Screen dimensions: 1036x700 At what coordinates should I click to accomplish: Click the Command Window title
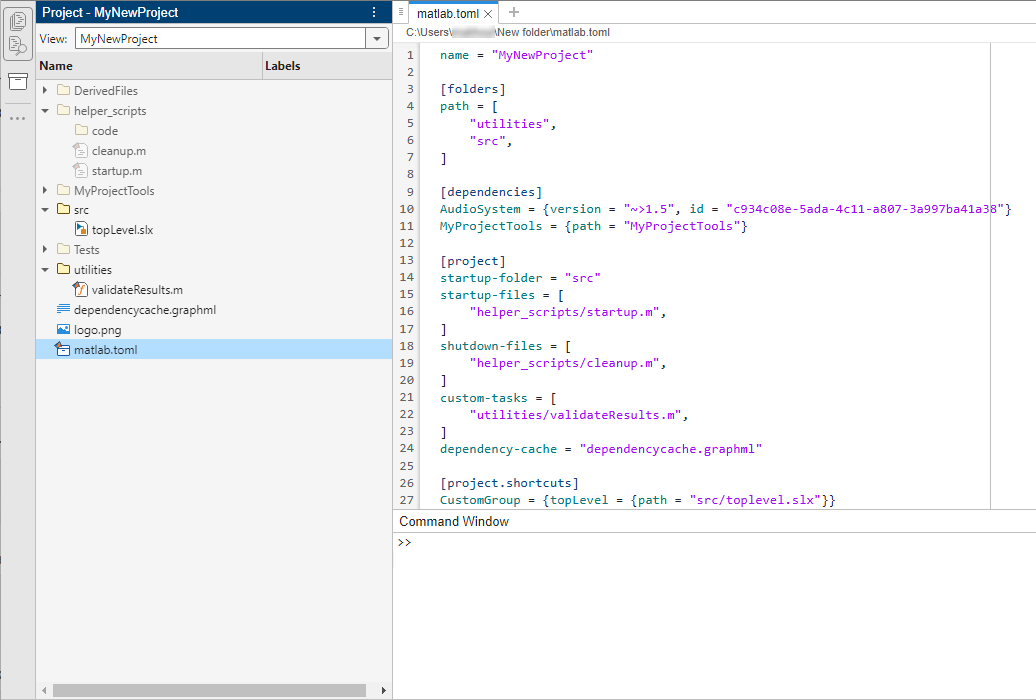(x=454, y=521)
